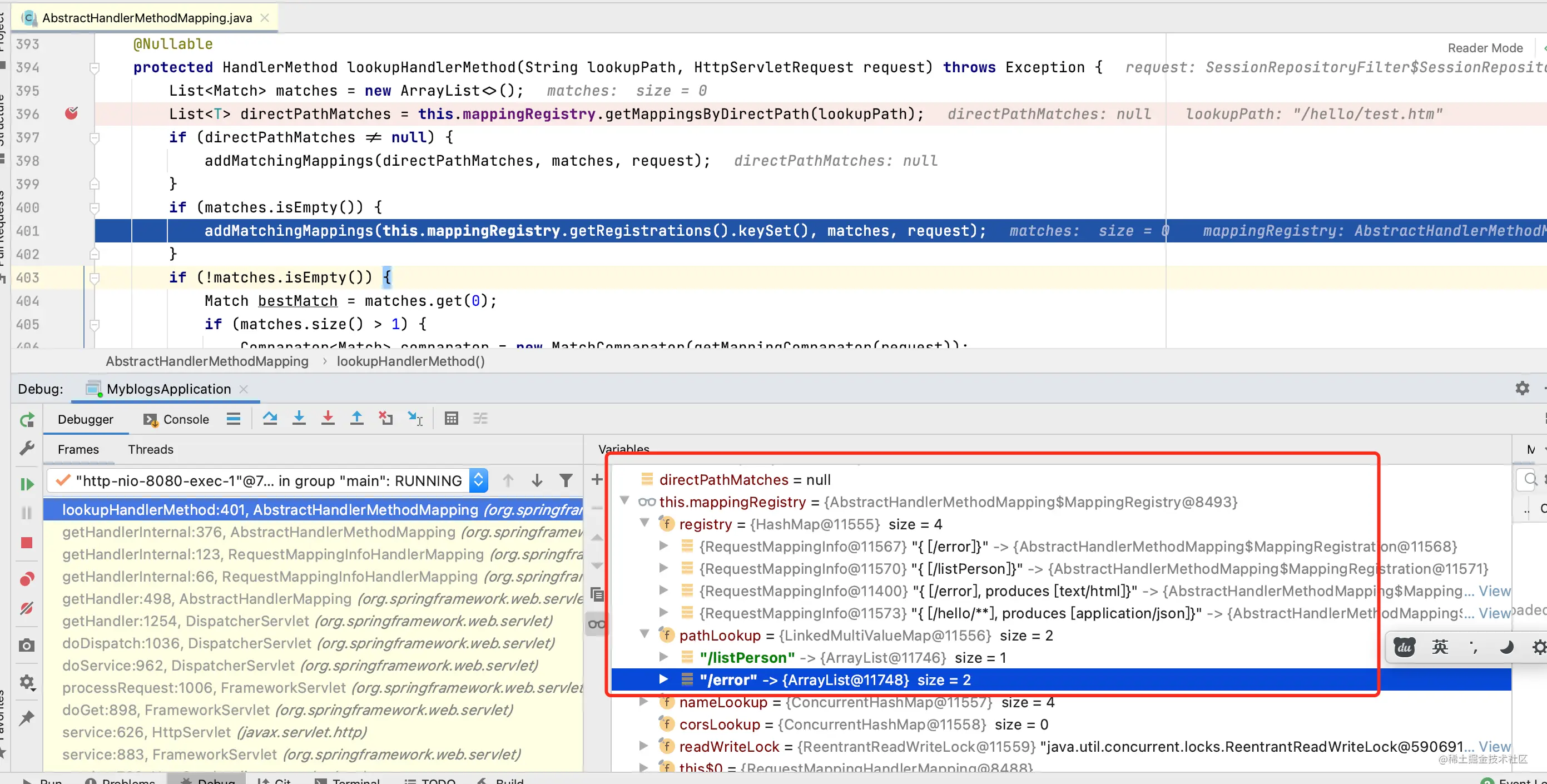1547x784 pixels.
Task: Switch to the Threads tab
Action: coord(151,449)
